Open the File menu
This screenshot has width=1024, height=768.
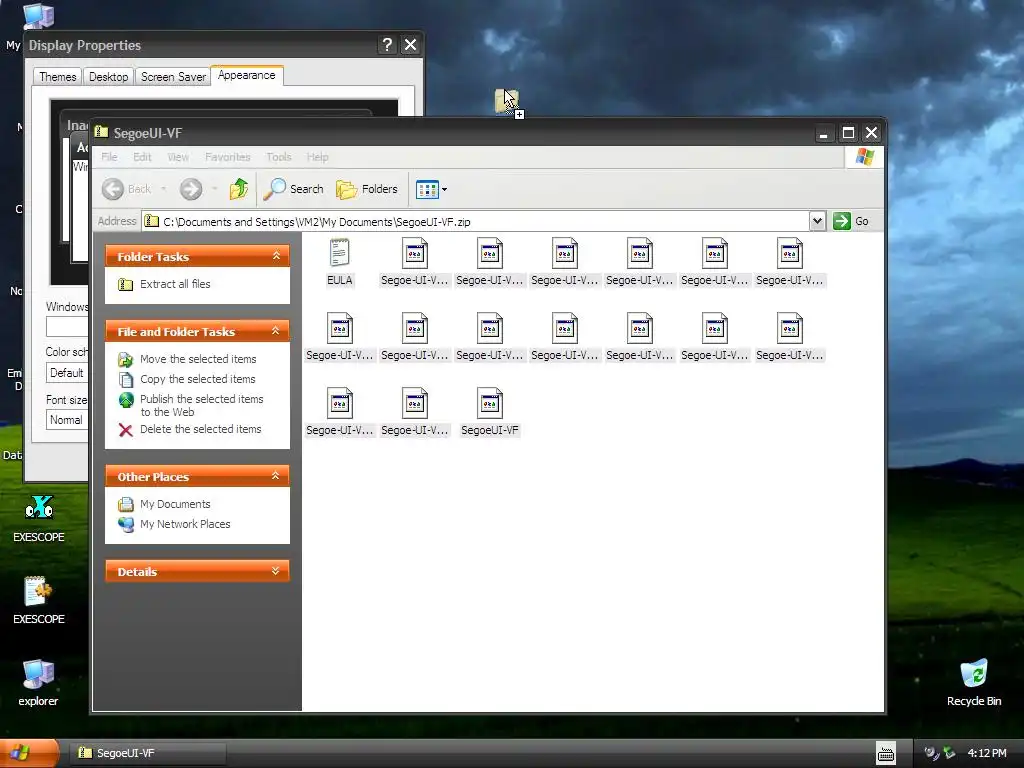[110, 157]
